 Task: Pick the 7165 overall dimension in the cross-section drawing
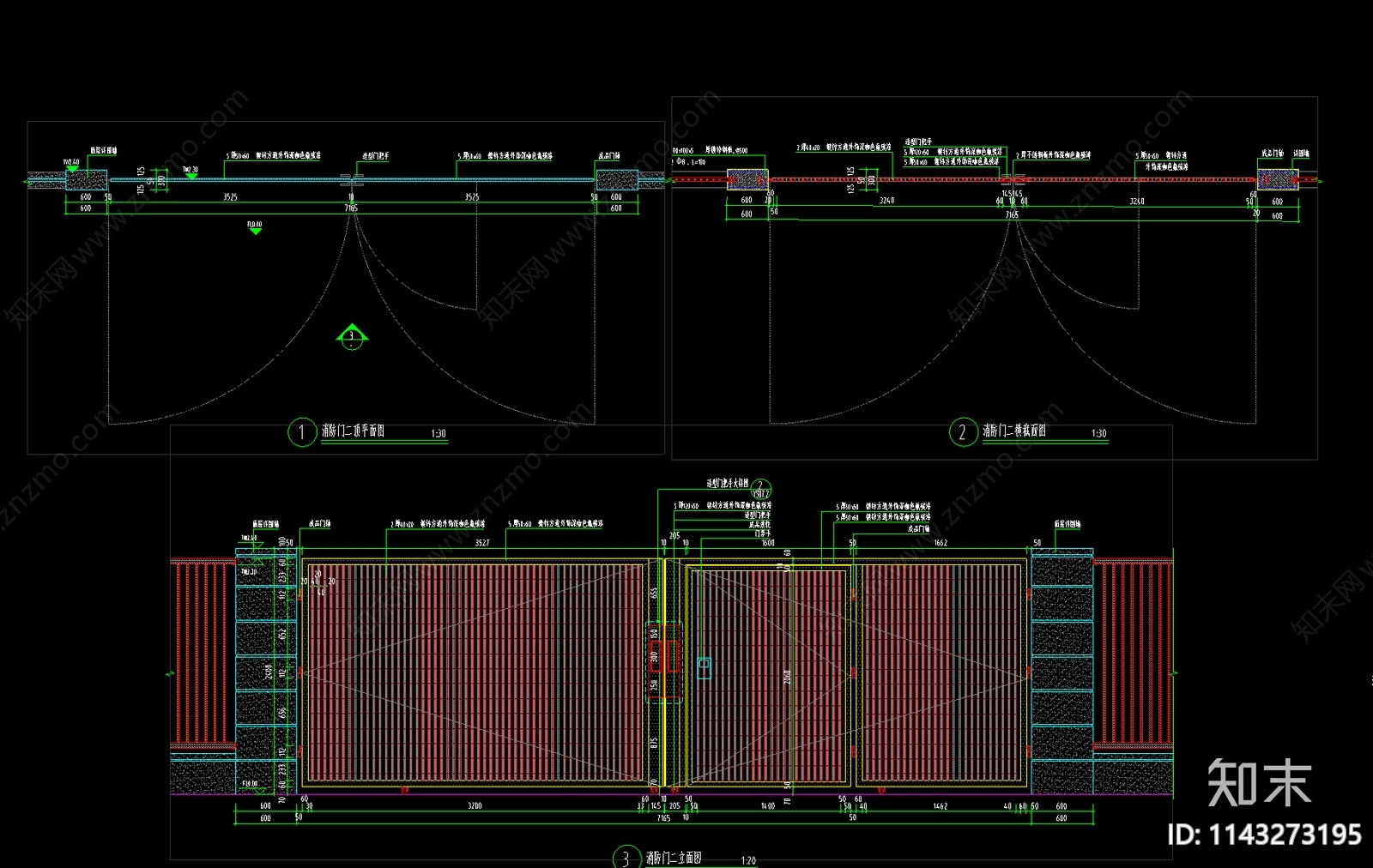pos(1013,214)
